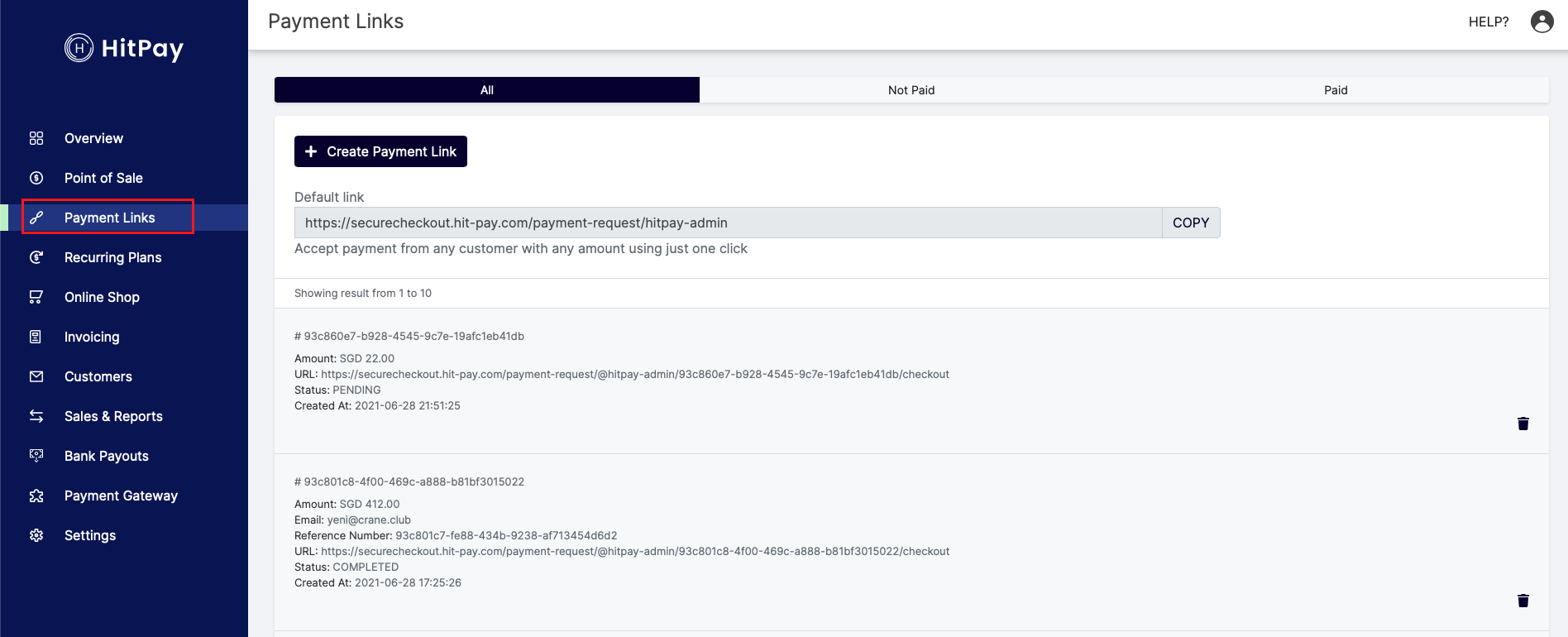
Task: Click reference number 93c801c7-fe88-434b-9238-af713454d6d2
Action: (506, 535)
